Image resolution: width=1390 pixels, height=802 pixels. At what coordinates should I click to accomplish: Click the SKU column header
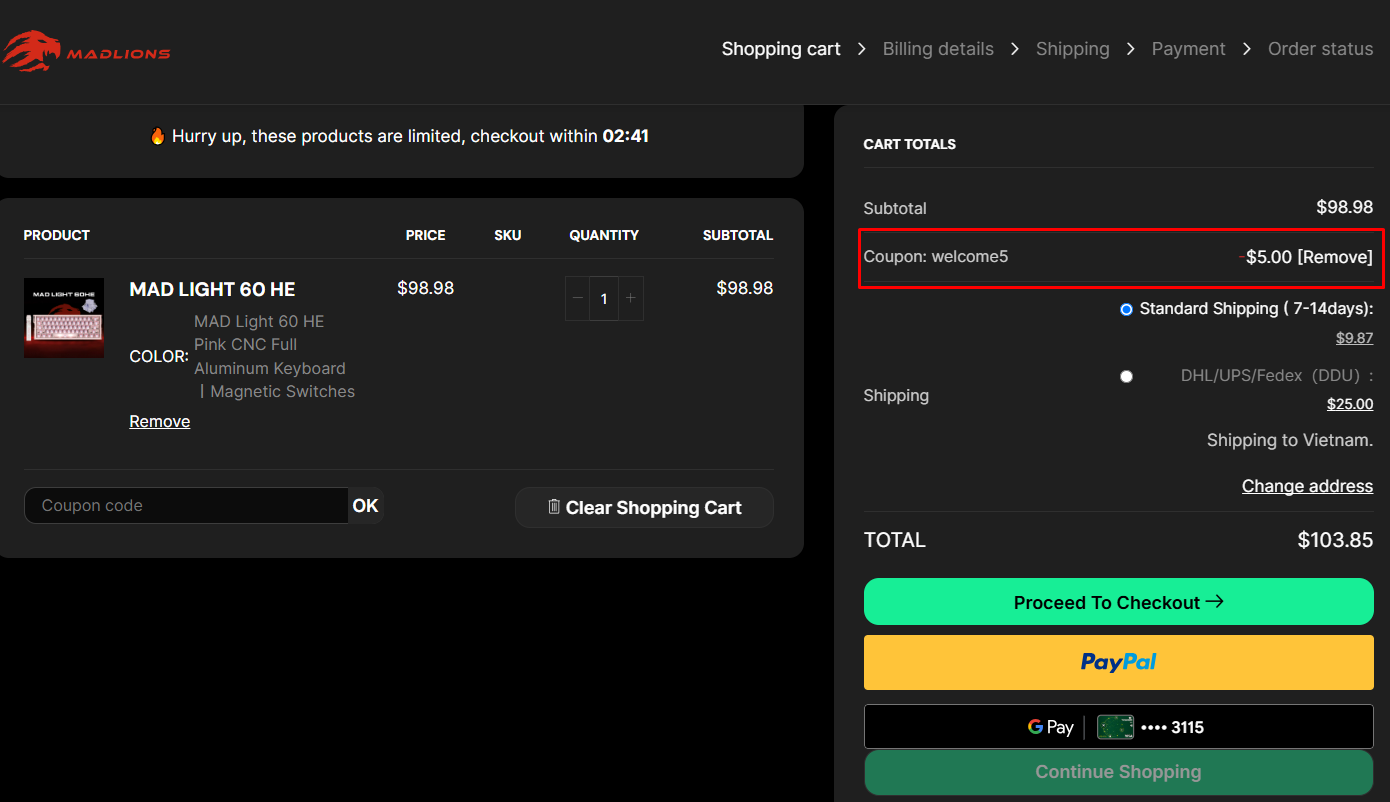click(x=508, y=235)
